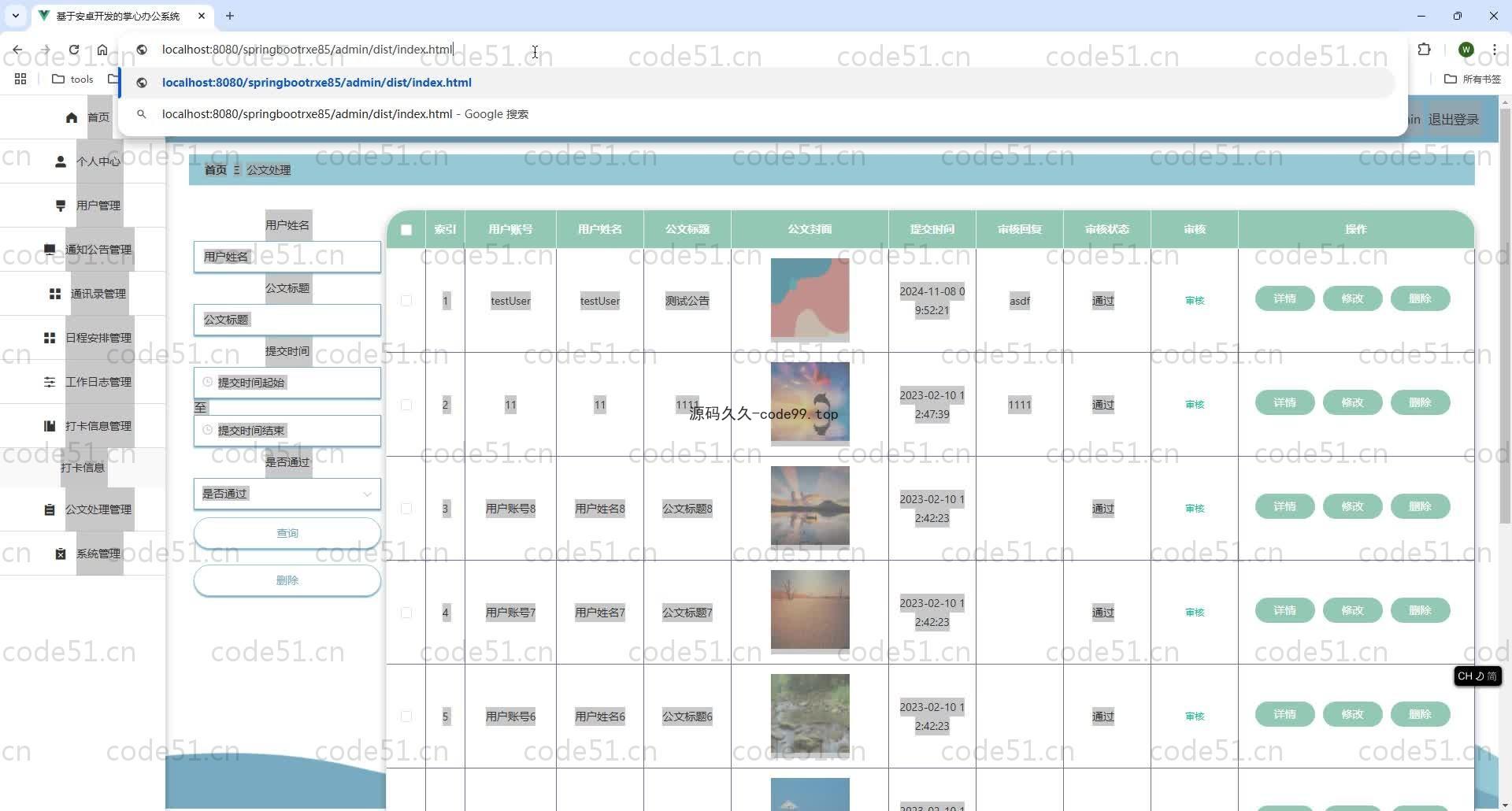Open 系统管理 clipboard icon
The height and width of the screenshot is (811, 1512).
[x=61, y=554]
